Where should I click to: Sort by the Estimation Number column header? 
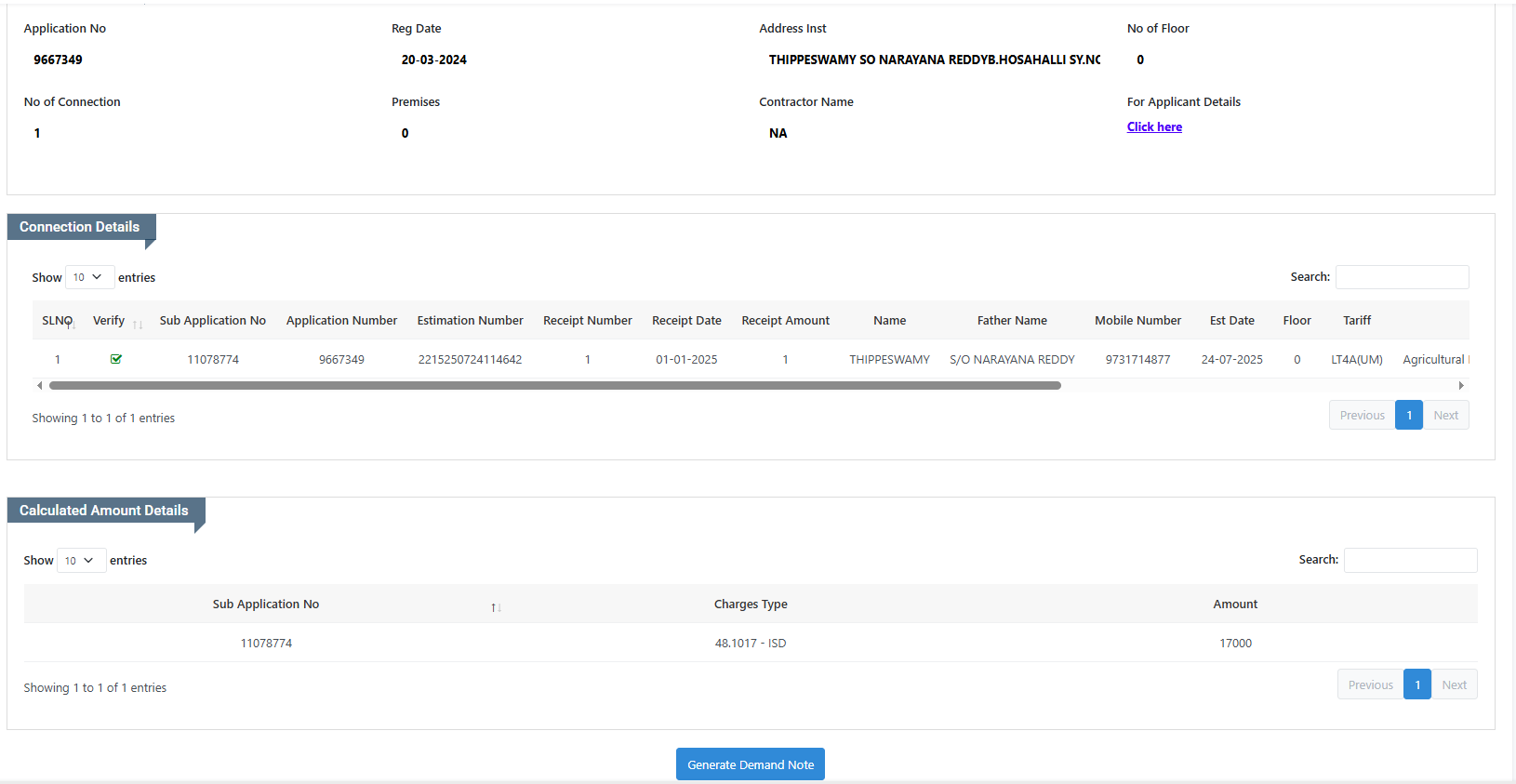470,321
